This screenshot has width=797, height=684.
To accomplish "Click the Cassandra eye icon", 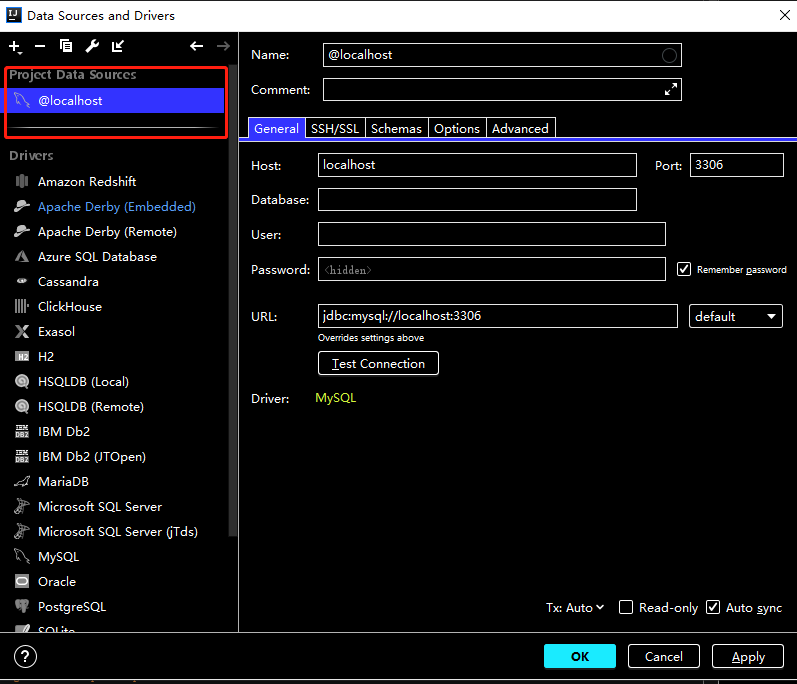I will (22, 281).
